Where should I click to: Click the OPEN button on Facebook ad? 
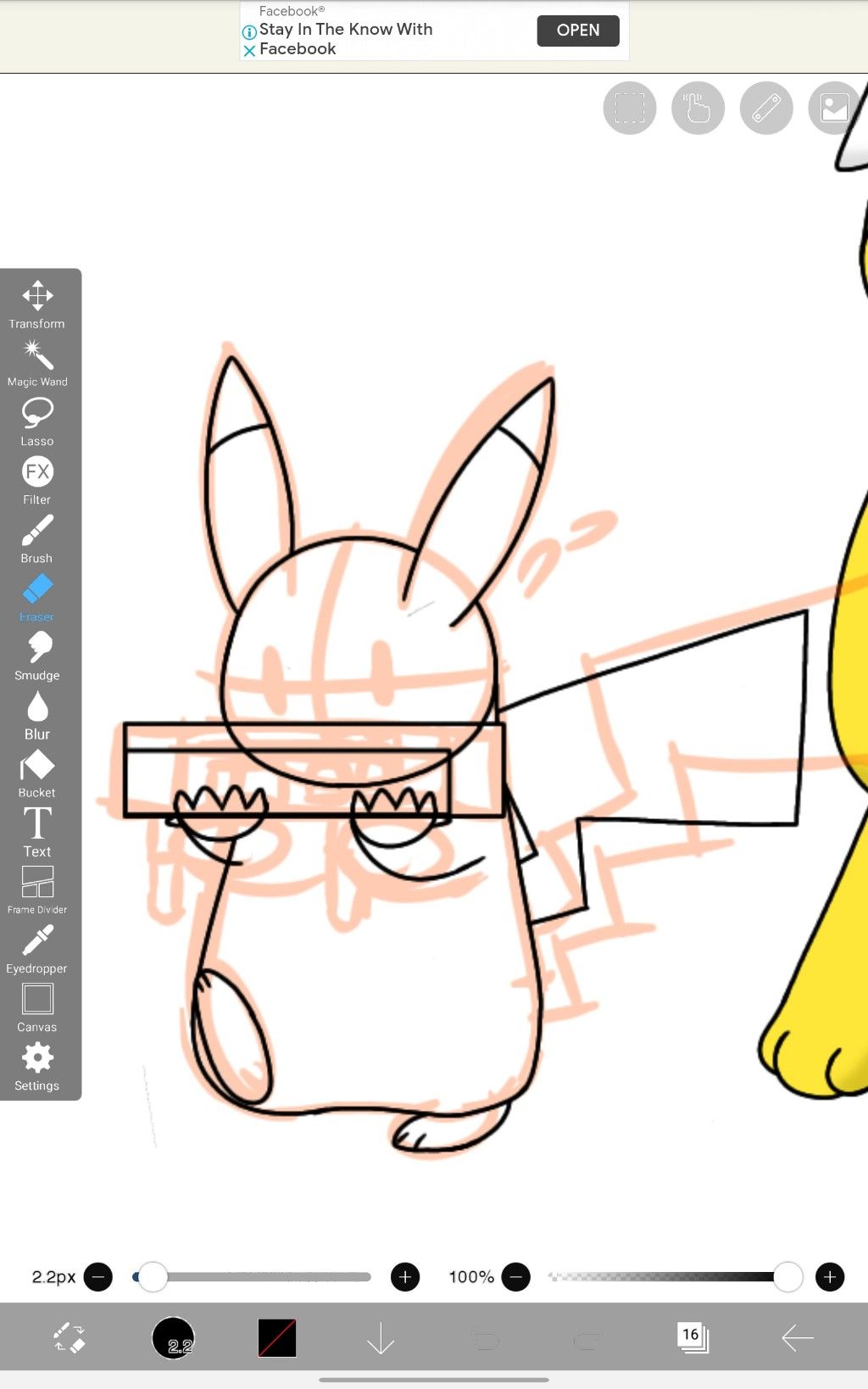pos(578,31)
